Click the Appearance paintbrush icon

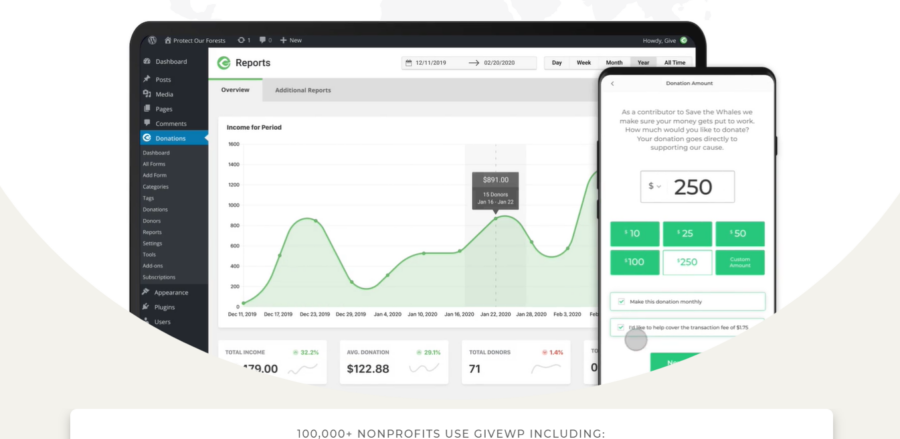click(x=146, y=292)
